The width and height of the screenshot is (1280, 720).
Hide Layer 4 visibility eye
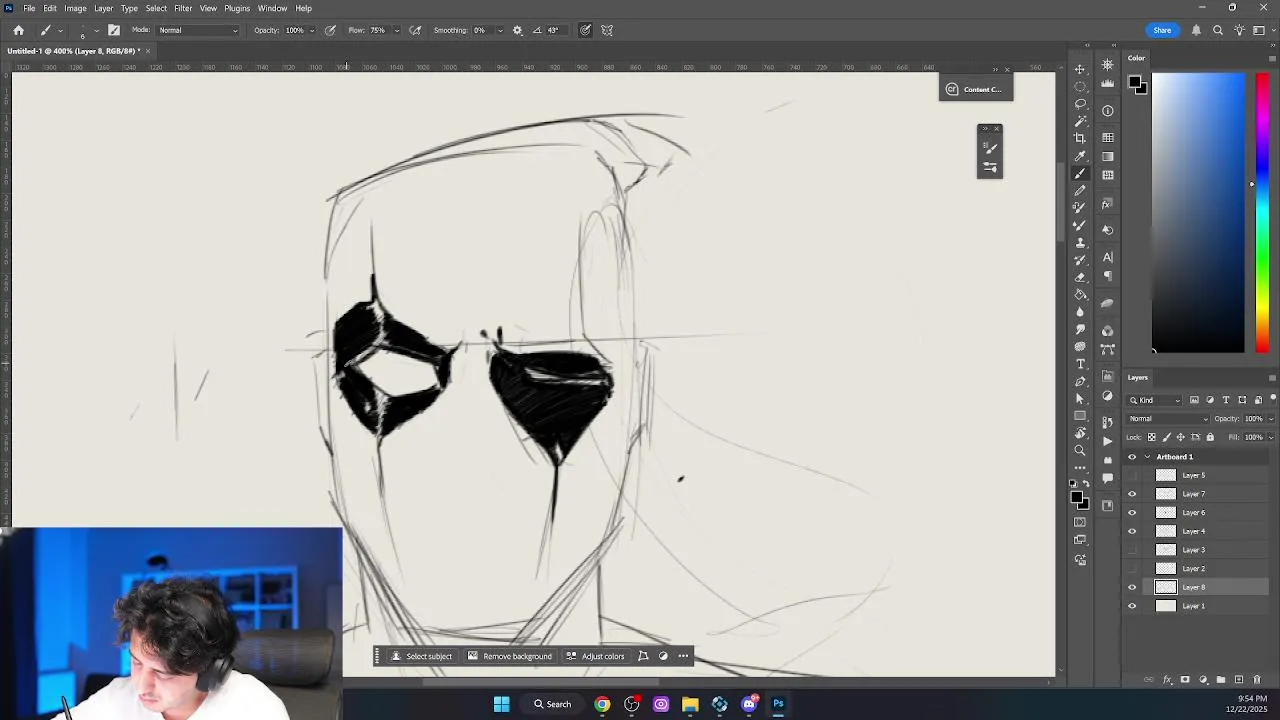coord(1132,531)
